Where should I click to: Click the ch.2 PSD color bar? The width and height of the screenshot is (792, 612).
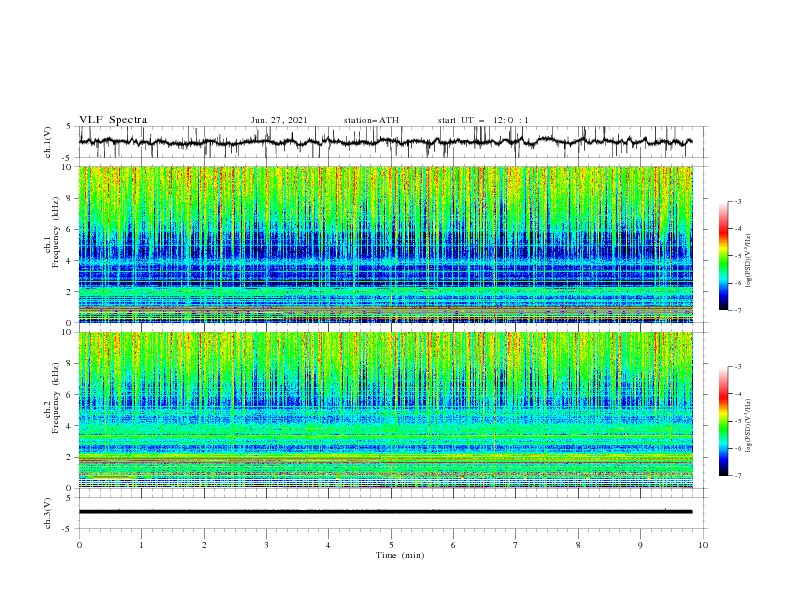coord(723,421)
